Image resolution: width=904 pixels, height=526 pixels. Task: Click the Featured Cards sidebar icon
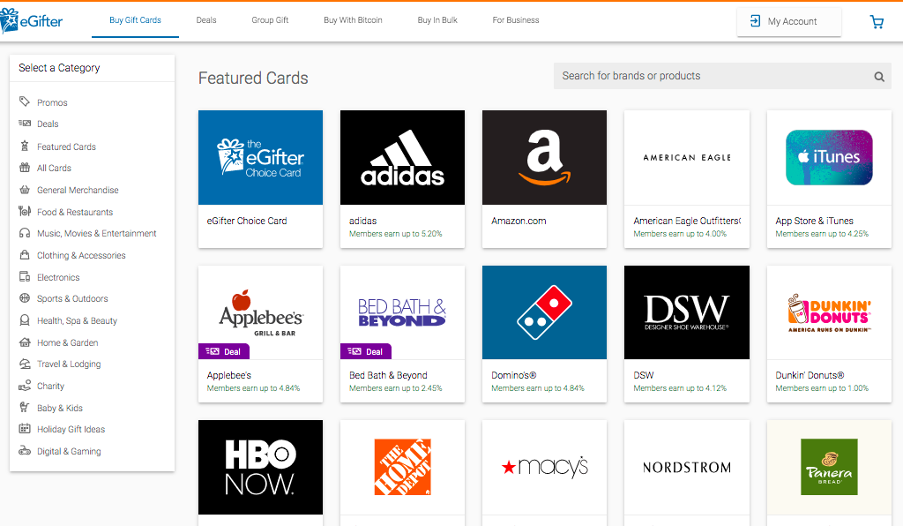point(24,146)
